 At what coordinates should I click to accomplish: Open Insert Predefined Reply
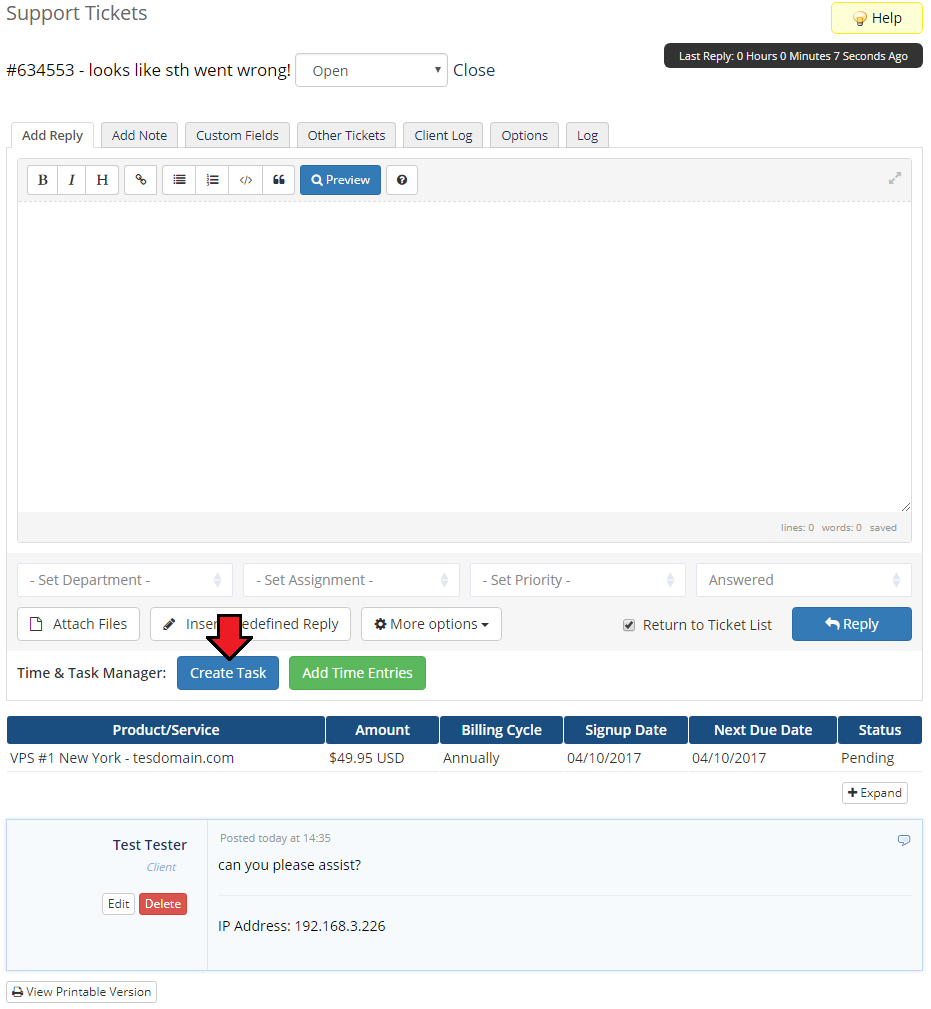[250, 624]
